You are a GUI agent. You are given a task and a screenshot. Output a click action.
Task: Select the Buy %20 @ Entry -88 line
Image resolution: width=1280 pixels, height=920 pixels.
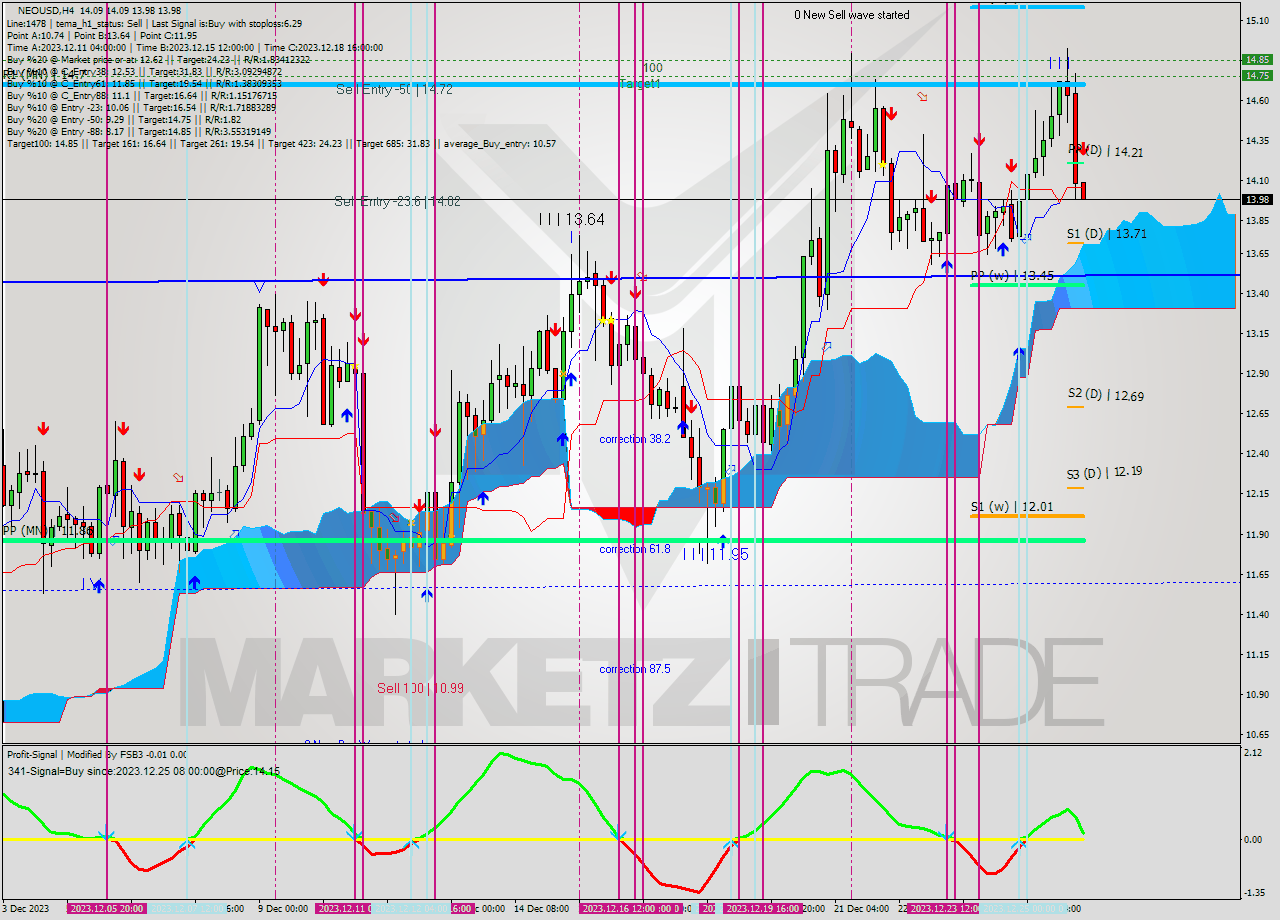(x=140, y=131)
